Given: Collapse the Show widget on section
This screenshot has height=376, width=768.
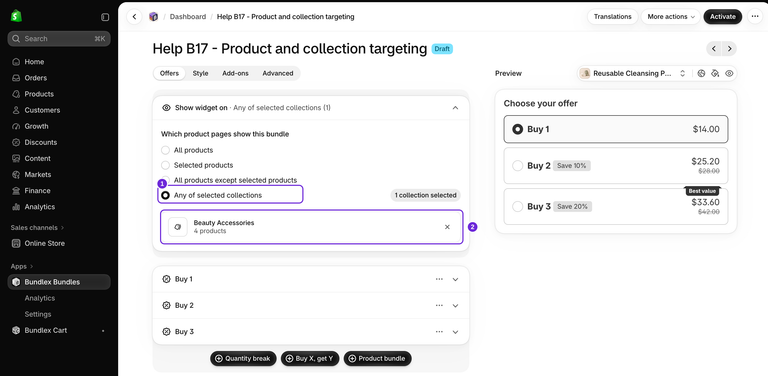Looking at the screenshot, I should (x=455, y=108).
